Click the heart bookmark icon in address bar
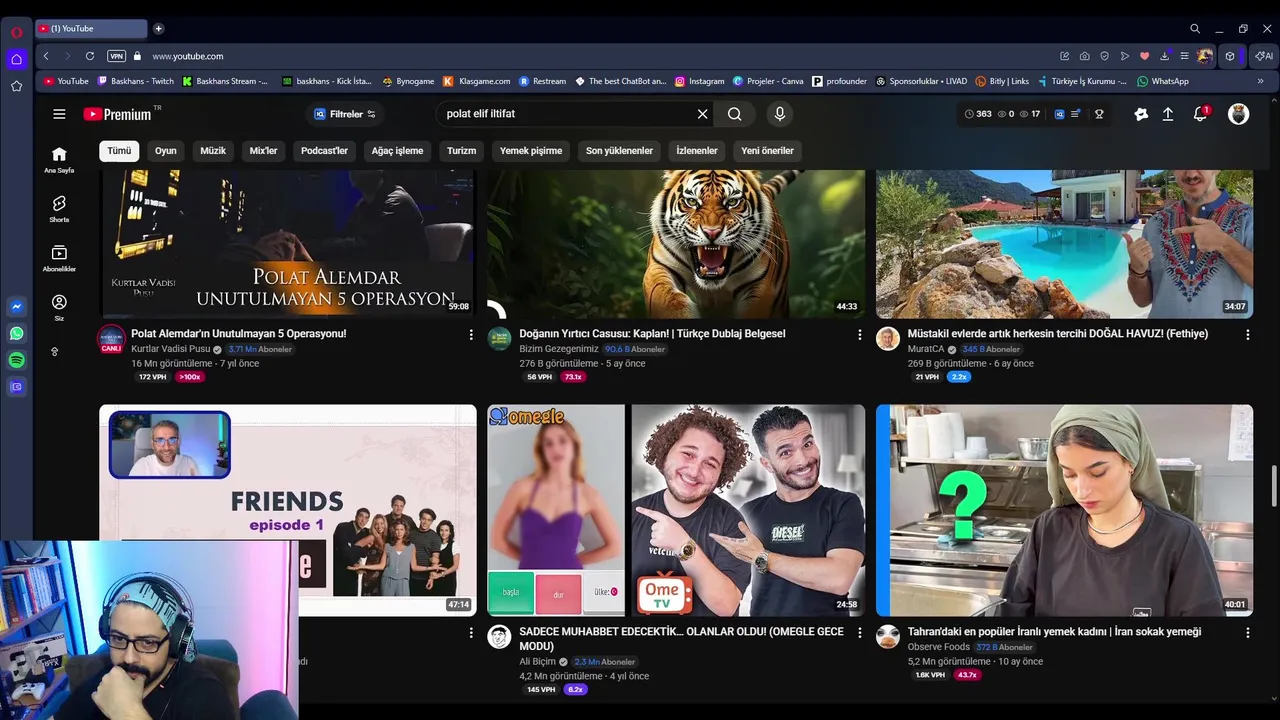 click(1144, 56)
